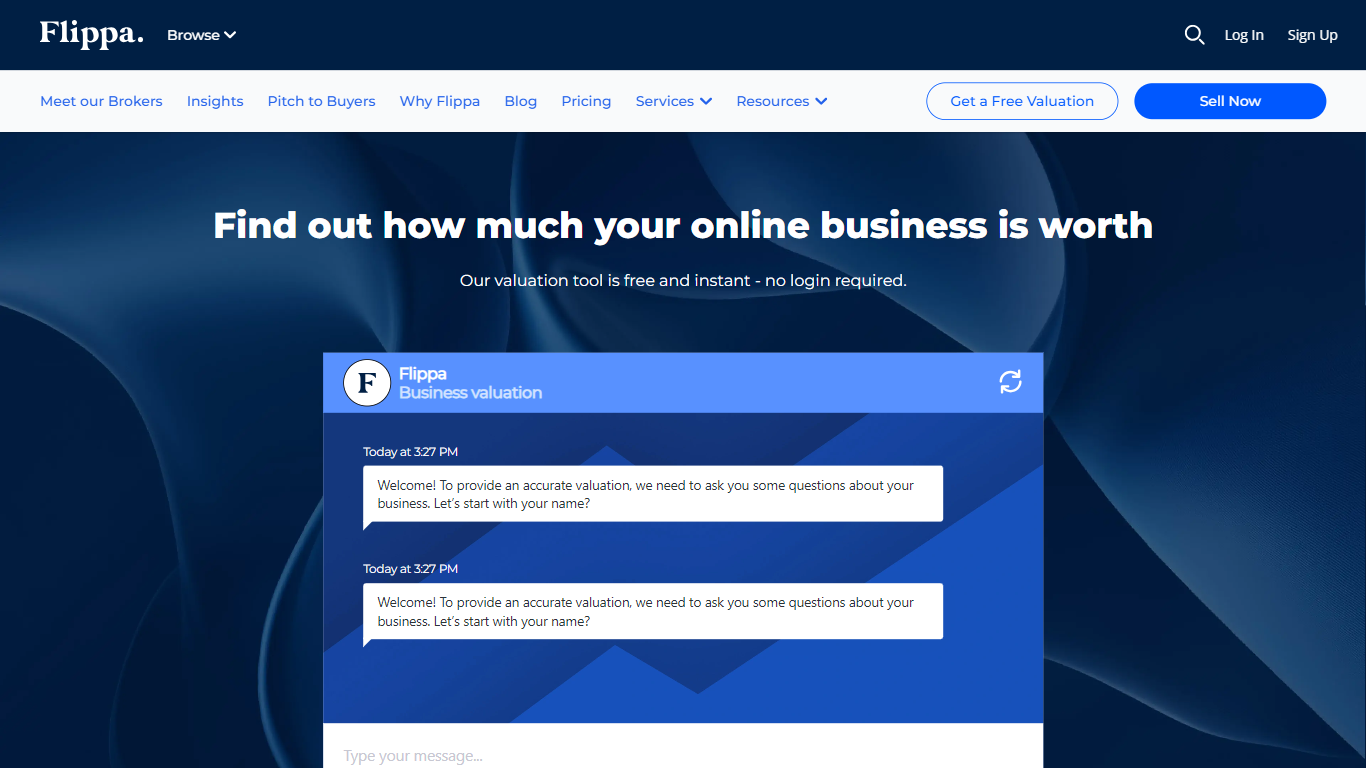This screenshot has width=1366, height=768.
Task: Click the Sign Up link
Action: 1313,35
